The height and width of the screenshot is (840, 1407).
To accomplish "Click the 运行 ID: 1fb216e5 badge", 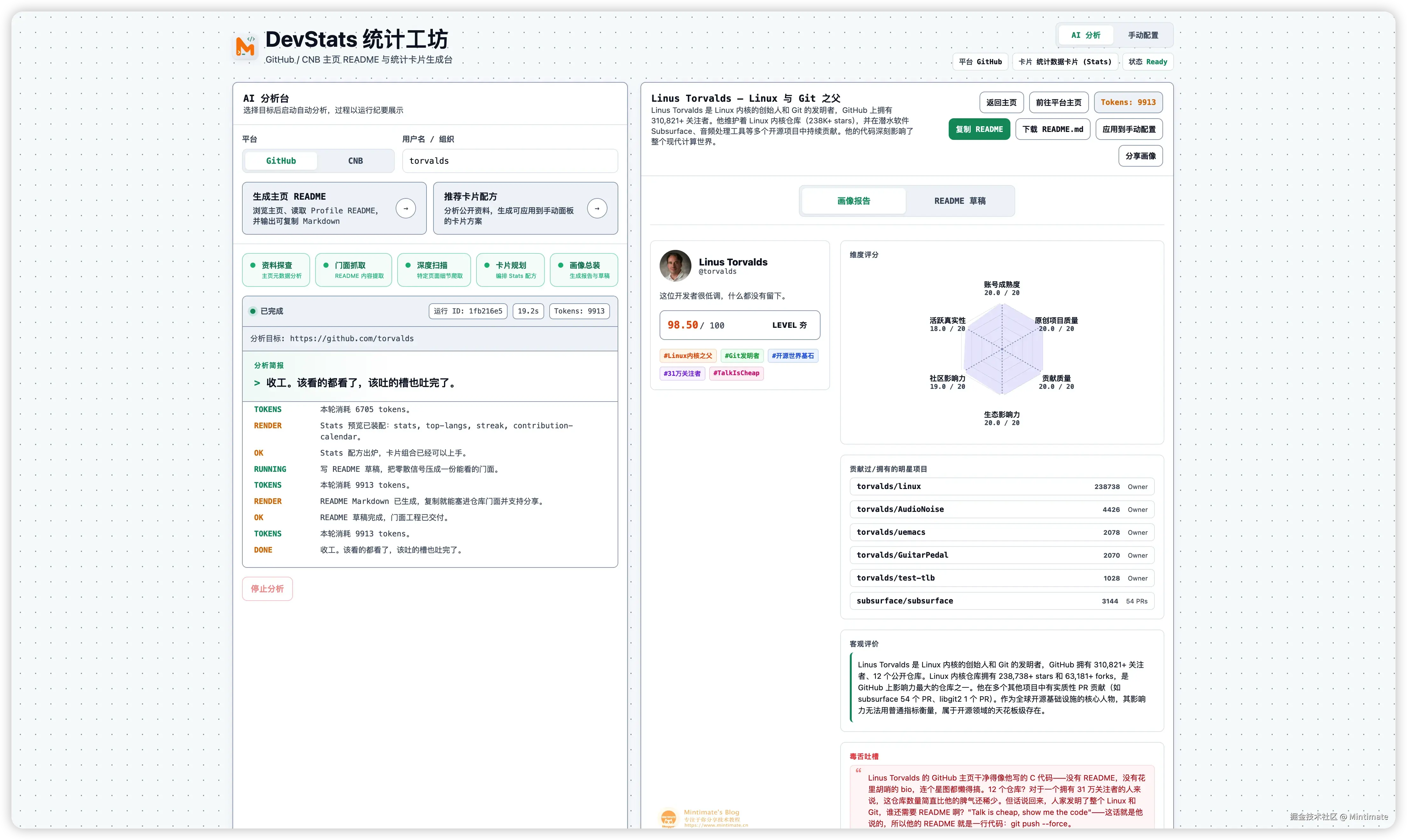I will click(x=468, y=311).
